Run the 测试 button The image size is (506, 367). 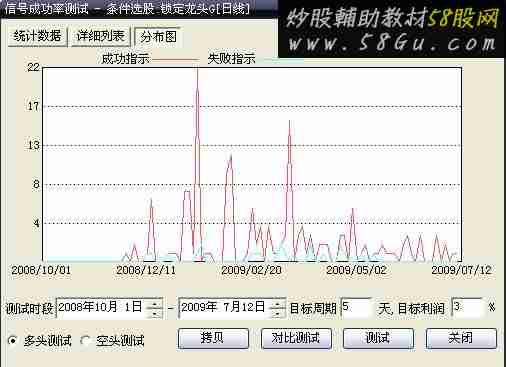pos(378,338)
